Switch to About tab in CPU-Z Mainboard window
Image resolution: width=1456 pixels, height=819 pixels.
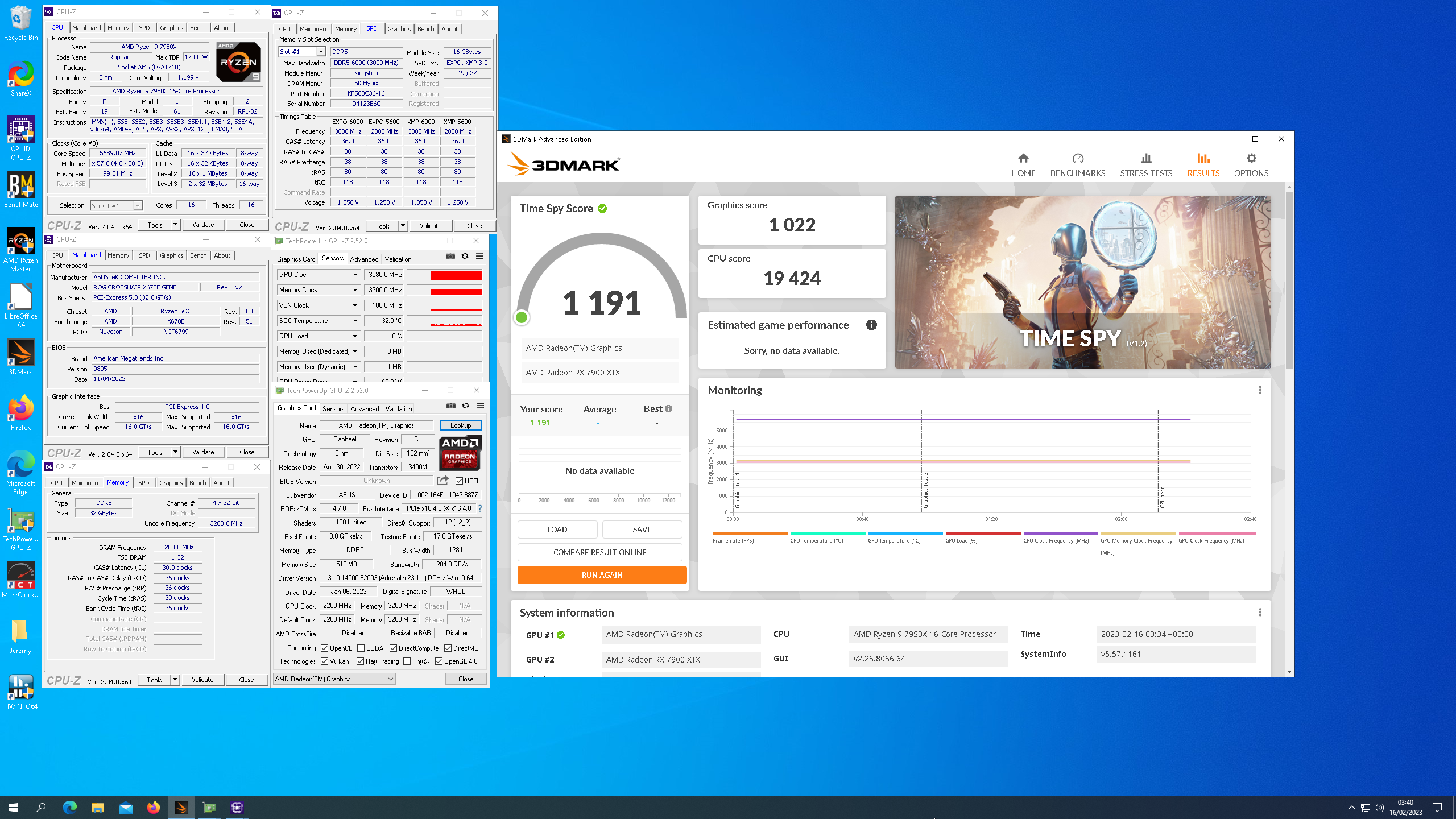coord(222,255)
